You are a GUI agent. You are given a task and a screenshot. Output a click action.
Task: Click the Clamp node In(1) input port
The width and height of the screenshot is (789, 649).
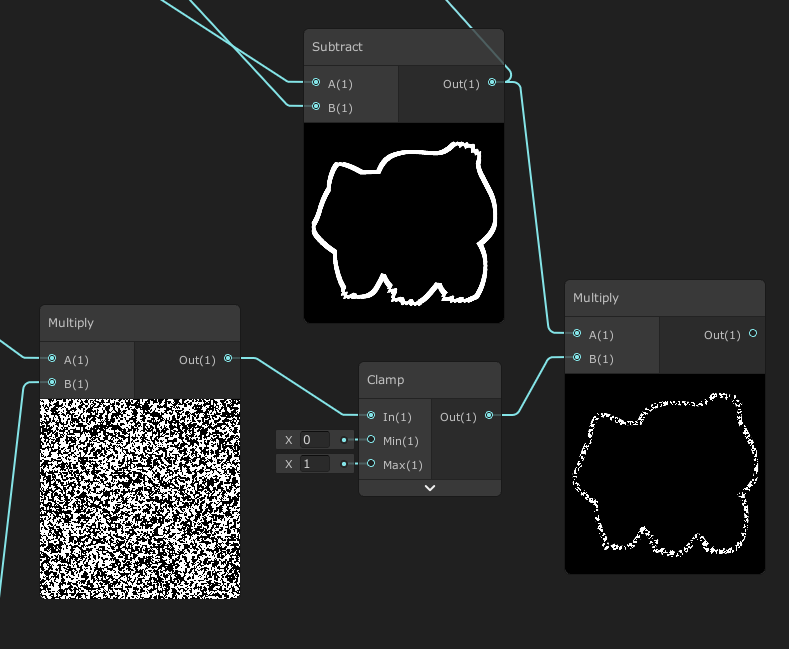(371, 415)
